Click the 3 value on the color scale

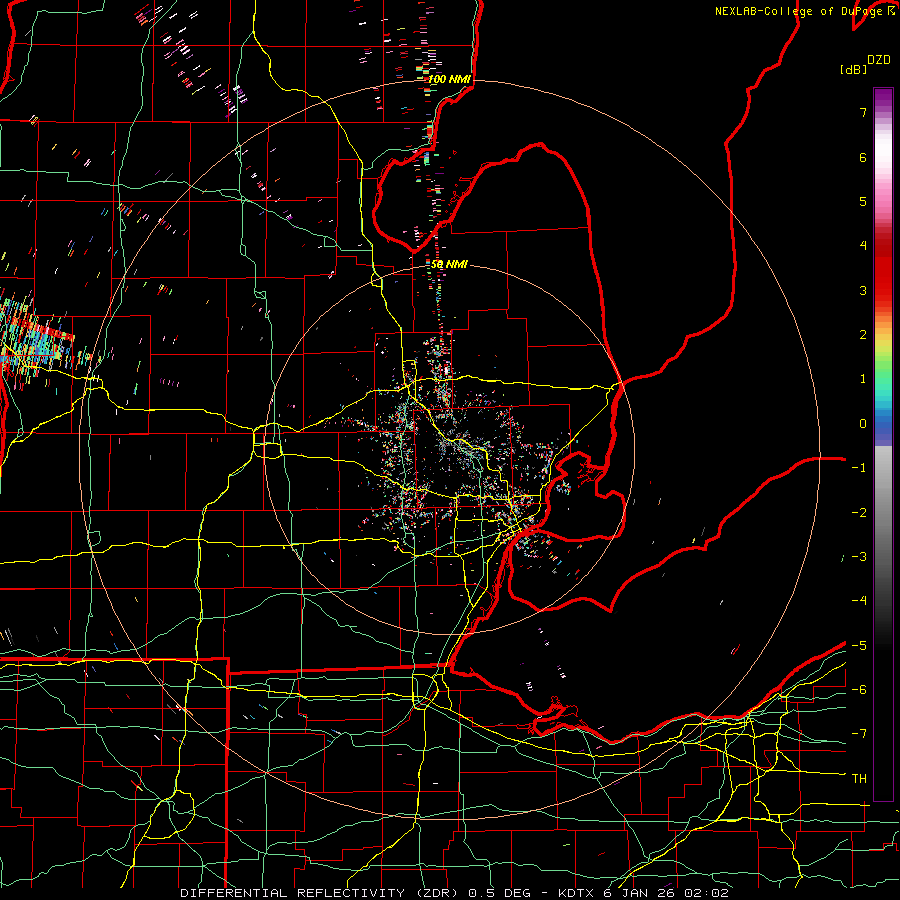(x=863, y=290)
